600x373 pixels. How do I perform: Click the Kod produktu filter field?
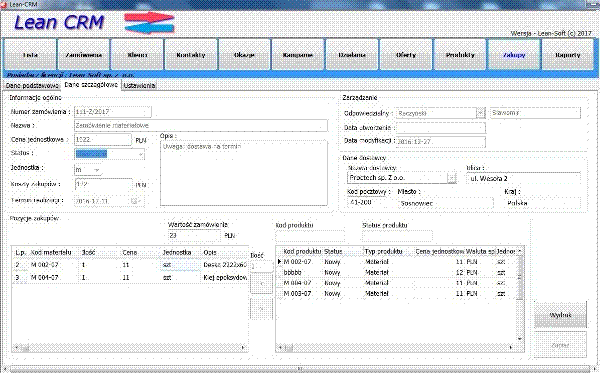point(310,235)
